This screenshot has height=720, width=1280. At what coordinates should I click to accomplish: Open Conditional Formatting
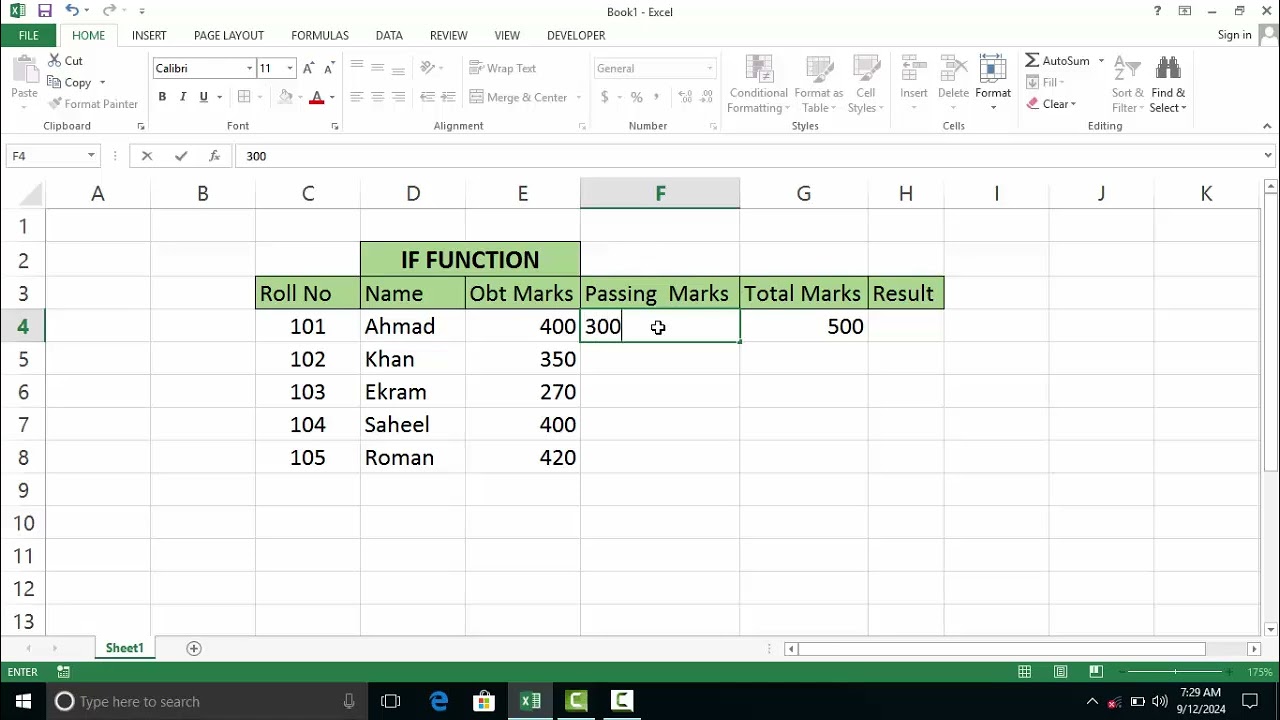[x=759, y=85]
